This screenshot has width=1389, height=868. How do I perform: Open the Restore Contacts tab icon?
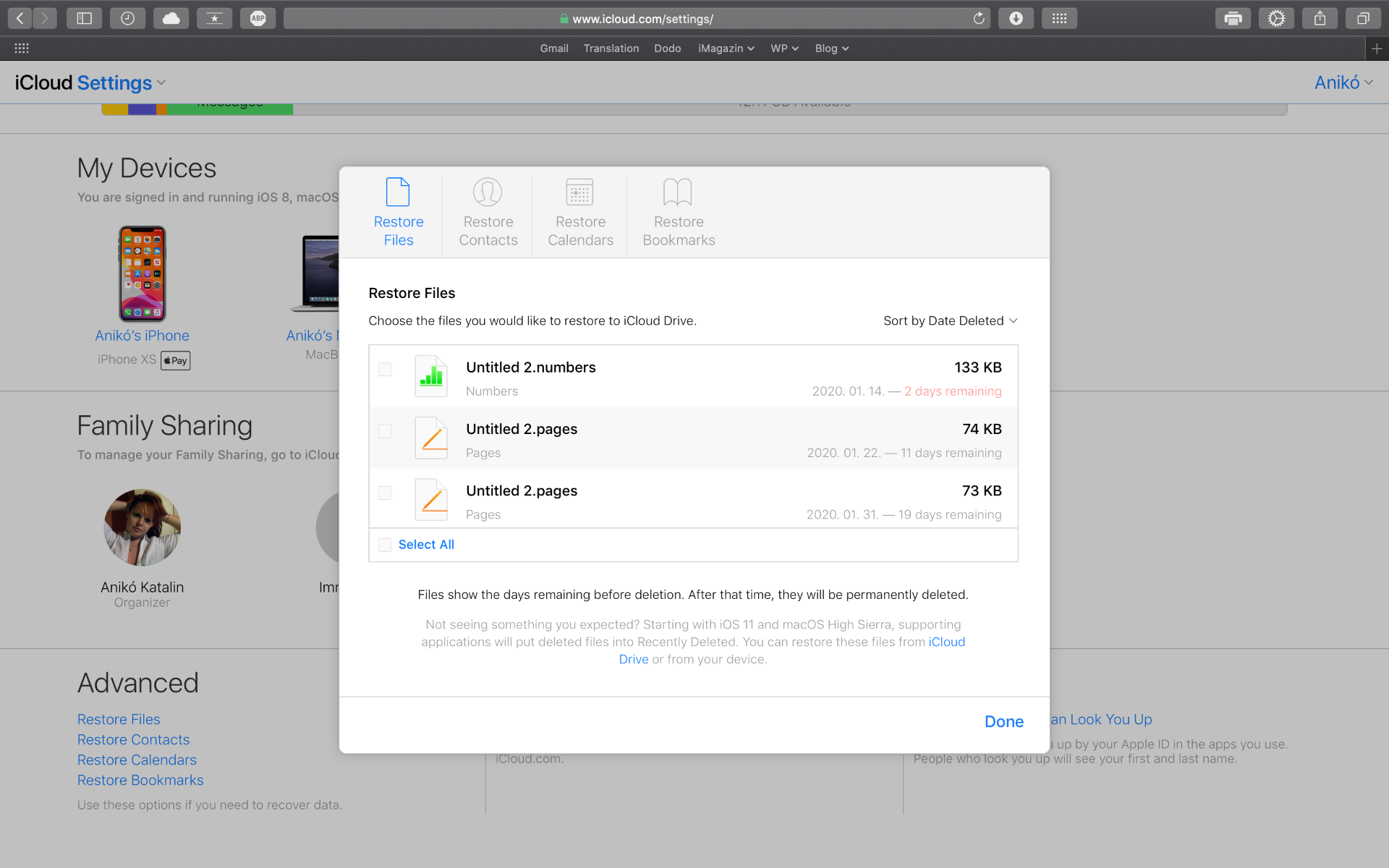[x=488, y=192]
